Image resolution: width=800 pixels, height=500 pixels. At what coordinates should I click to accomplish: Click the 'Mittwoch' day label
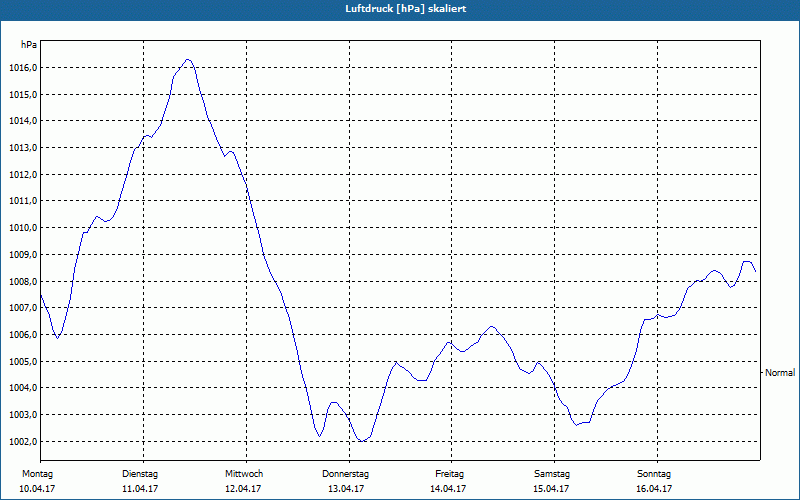tap(244, 474)
